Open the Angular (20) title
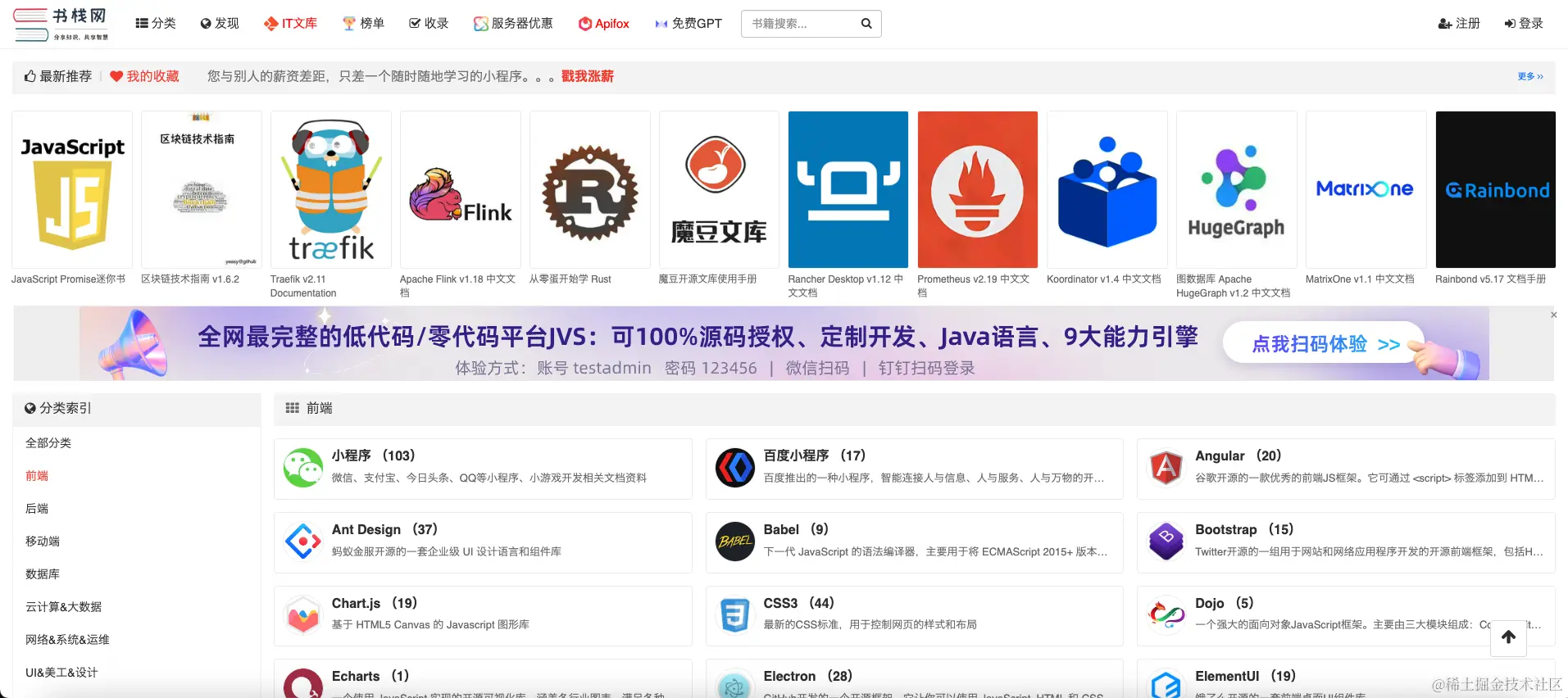The width and height of the screenshot is (1568, 698). point(1238,456)
